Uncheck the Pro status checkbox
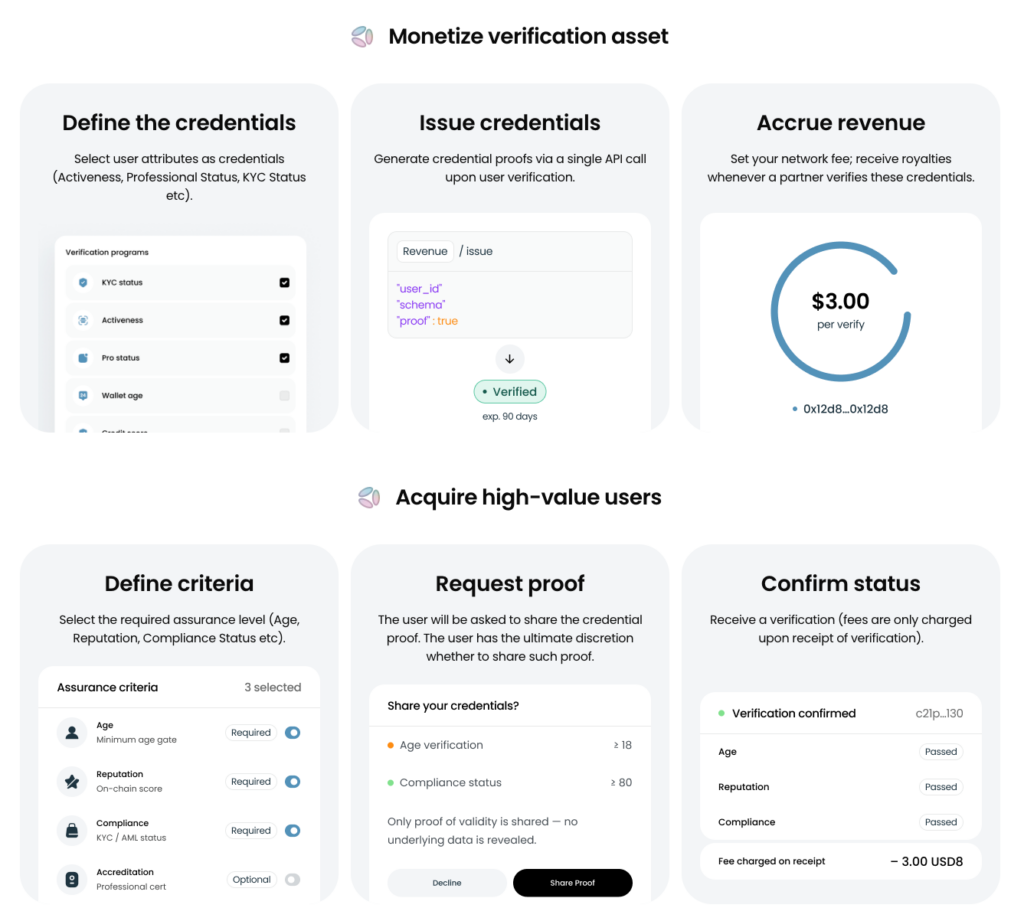 pos(284,358)
